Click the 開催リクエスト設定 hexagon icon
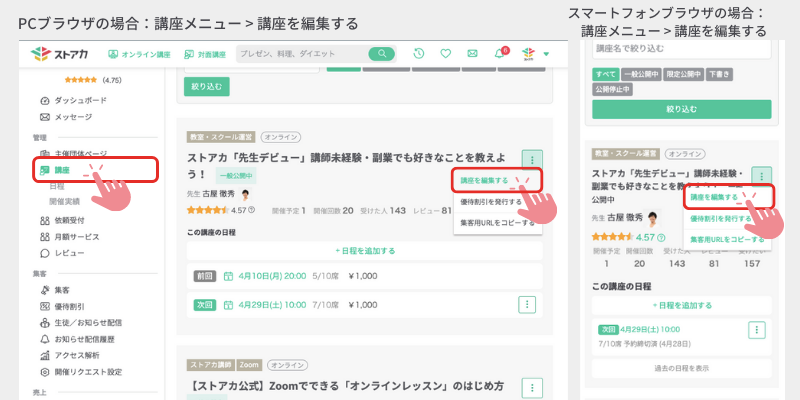The width and height of the screenshot is (800, 400). point(44,372)
